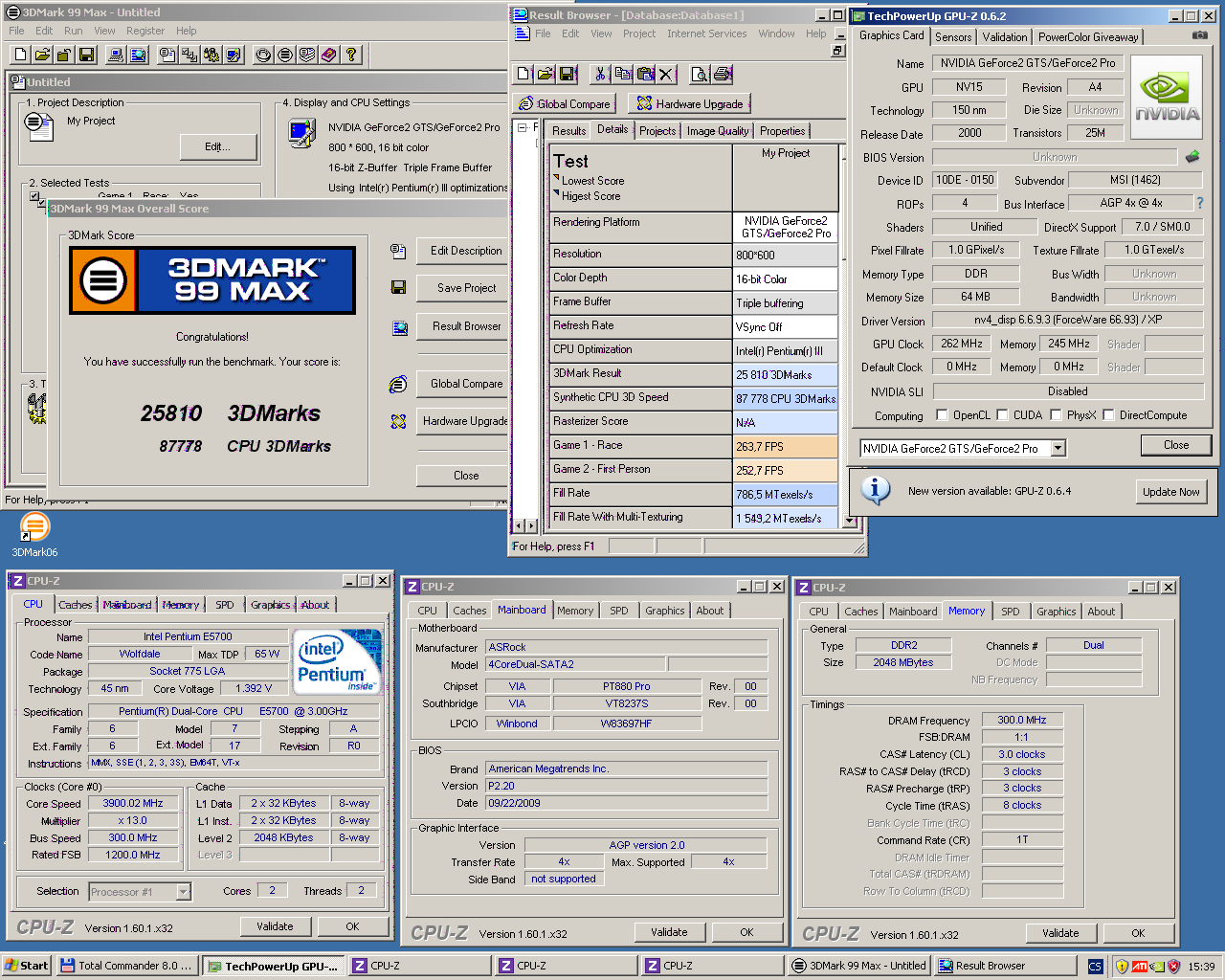Click the computer System Info icon in 3DMark toolbar

click(x=117, y=56)
